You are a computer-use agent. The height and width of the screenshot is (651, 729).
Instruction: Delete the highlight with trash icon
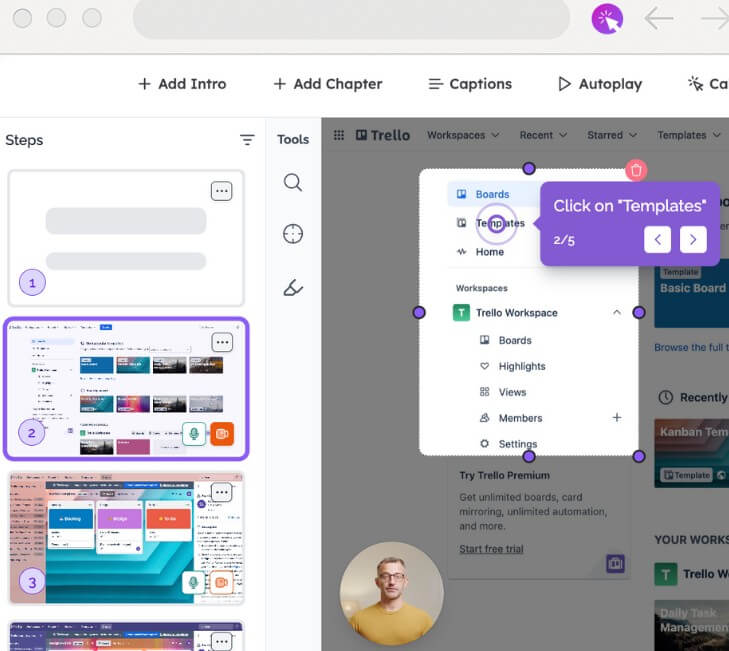636,170
